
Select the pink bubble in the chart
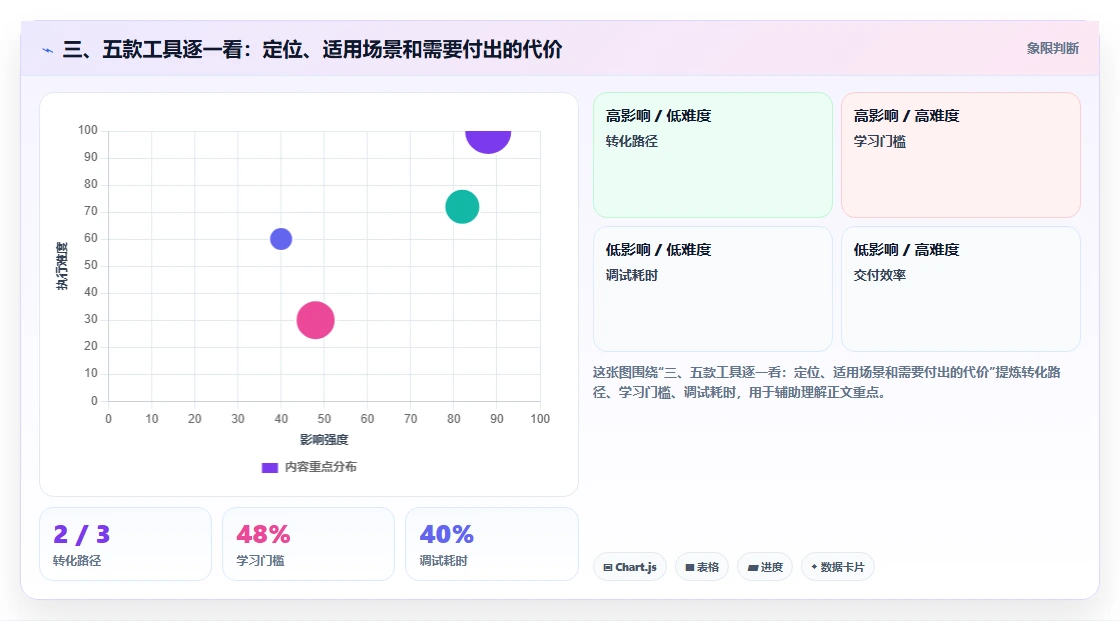(x=316, y=319)
